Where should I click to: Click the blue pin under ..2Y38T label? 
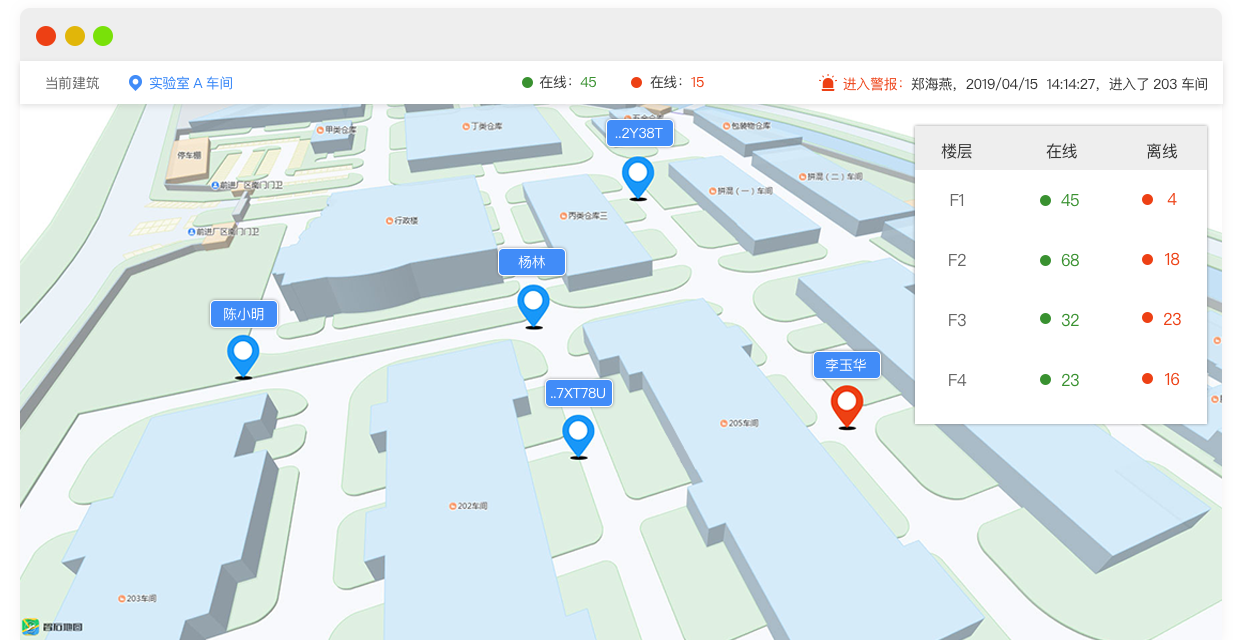637,176
